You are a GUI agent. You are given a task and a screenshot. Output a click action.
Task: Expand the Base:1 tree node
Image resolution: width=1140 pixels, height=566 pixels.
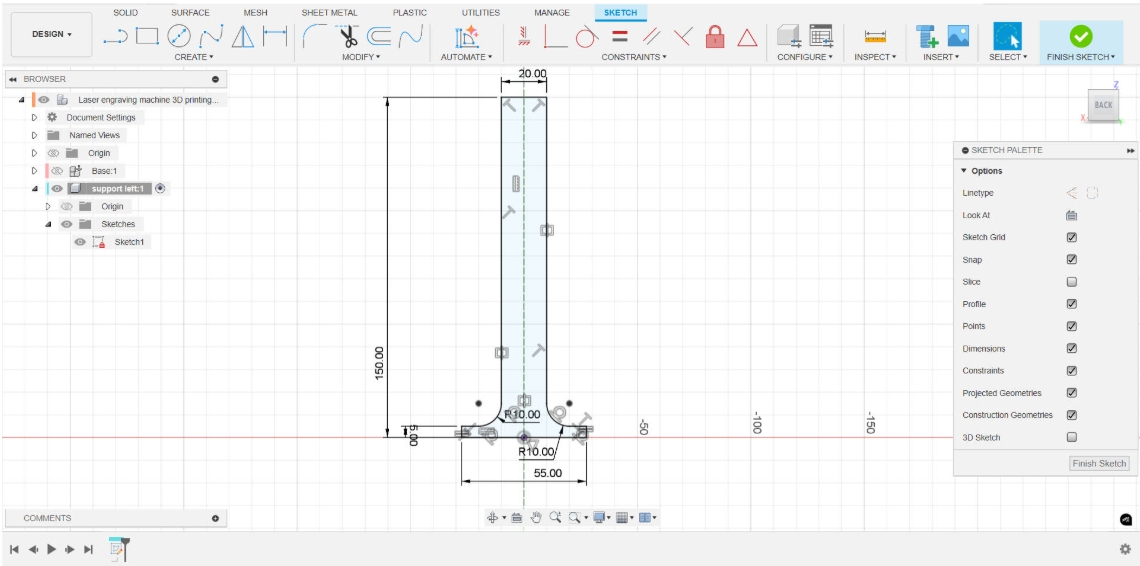click(x=34, y=171)
